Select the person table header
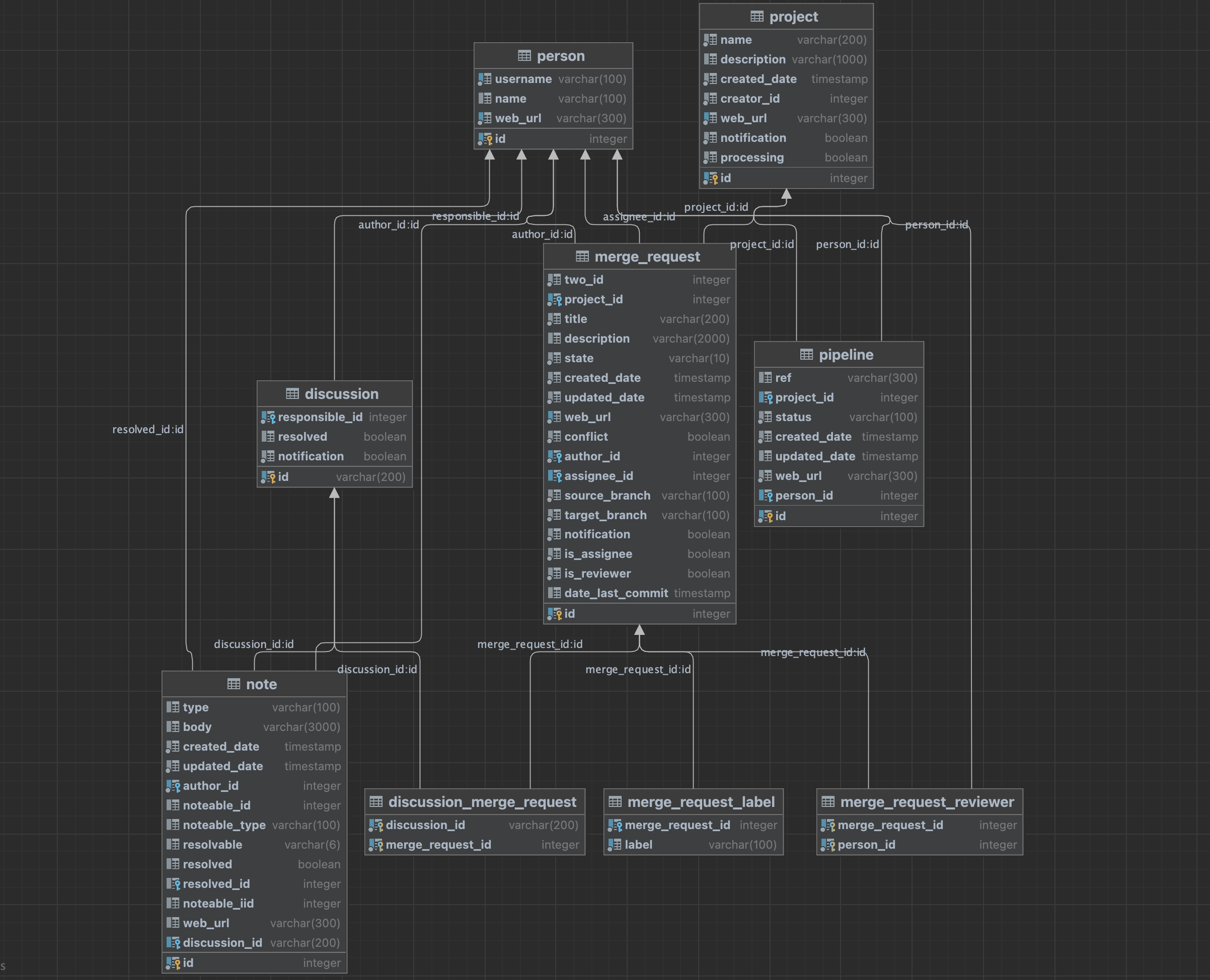This screenshot has width=1210, height=980. click(553, 56)
